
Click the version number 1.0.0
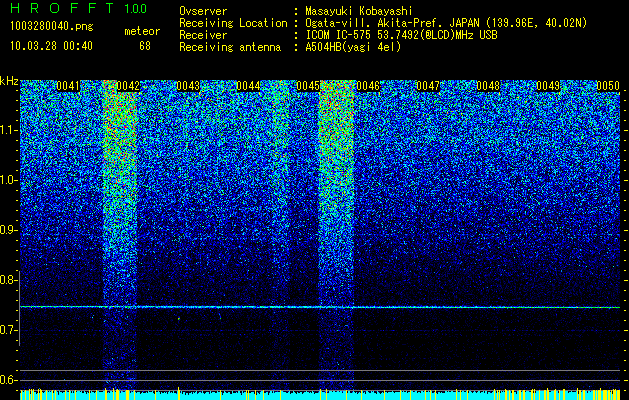pos(136,8)
